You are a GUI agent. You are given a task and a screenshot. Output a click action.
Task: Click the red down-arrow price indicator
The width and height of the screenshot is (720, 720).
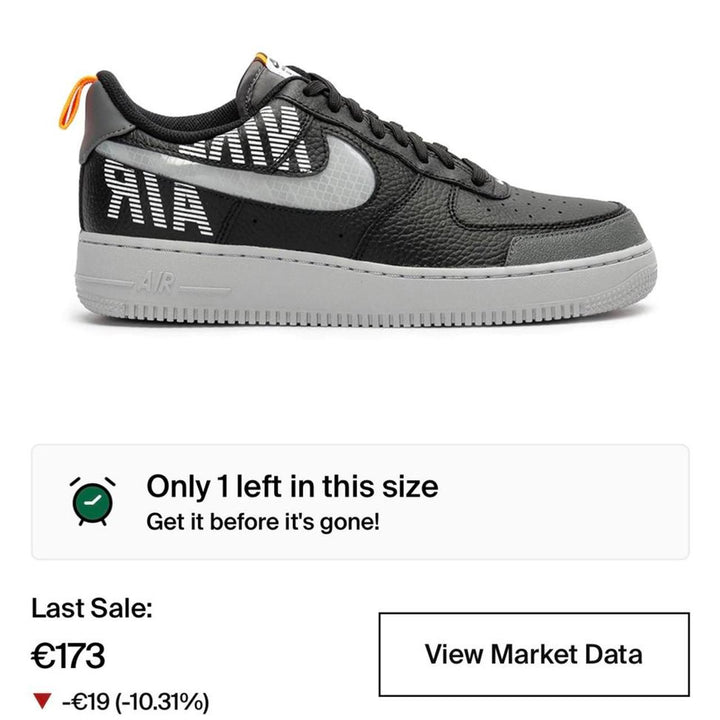tap(42, 701)
